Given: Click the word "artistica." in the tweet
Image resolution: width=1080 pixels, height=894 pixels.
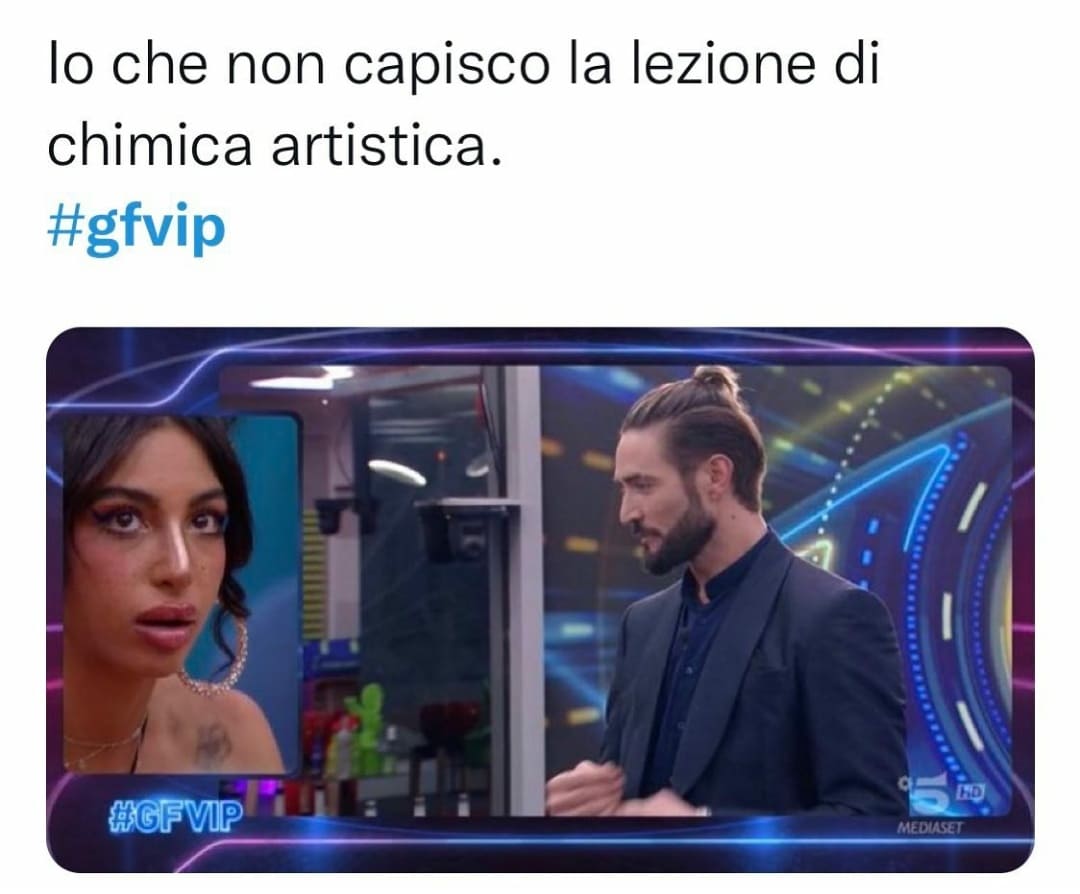Looking at the screenshot, I should point(386,146).
